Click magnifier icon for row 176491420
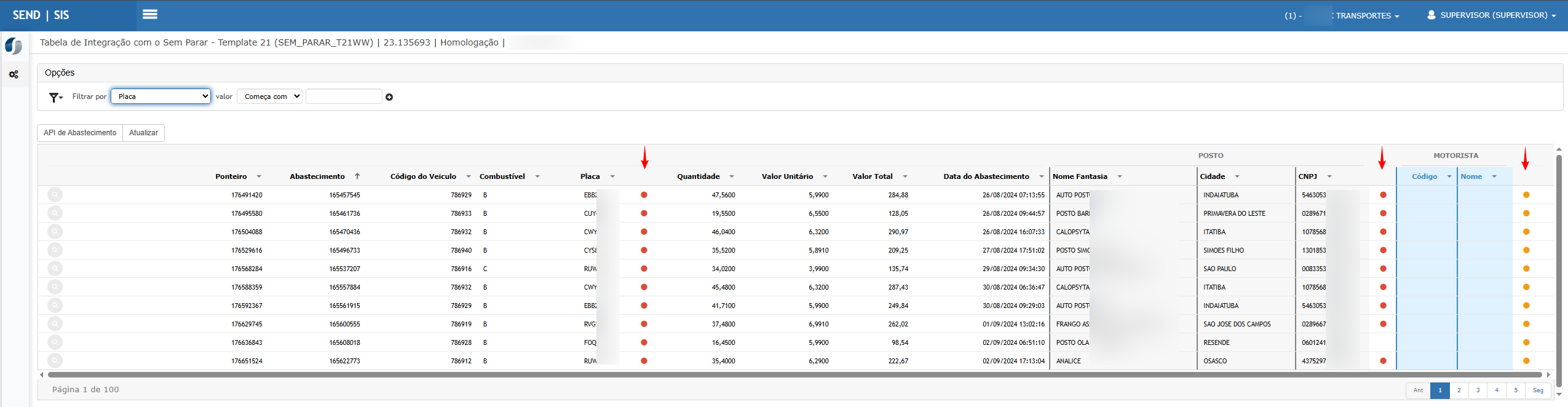Screen dimensions: 1568x407 click(x=55, y=195)
